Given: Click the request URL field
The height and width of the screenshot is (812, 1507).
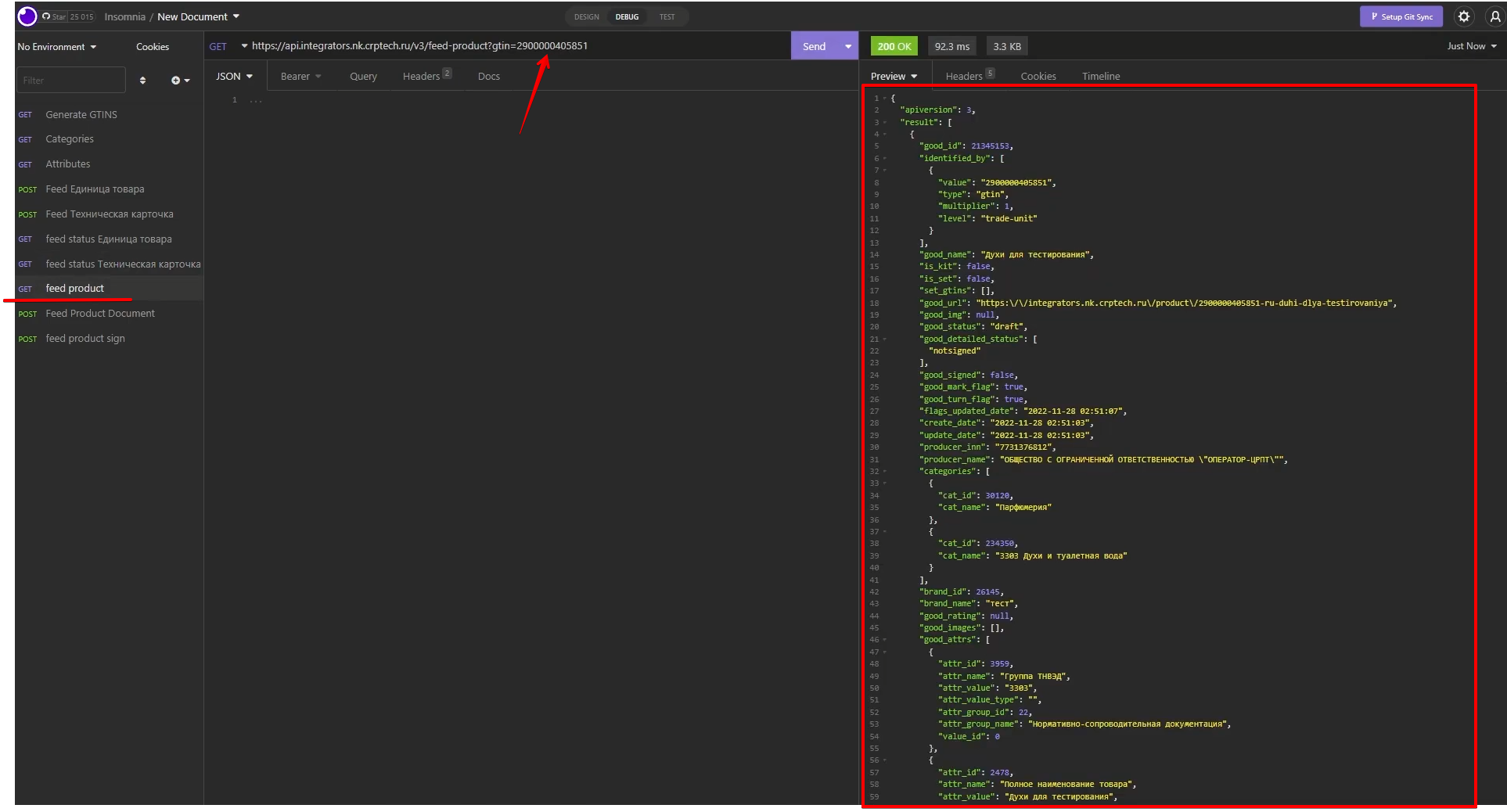Looking at the screenshot, I should [516, 46].
